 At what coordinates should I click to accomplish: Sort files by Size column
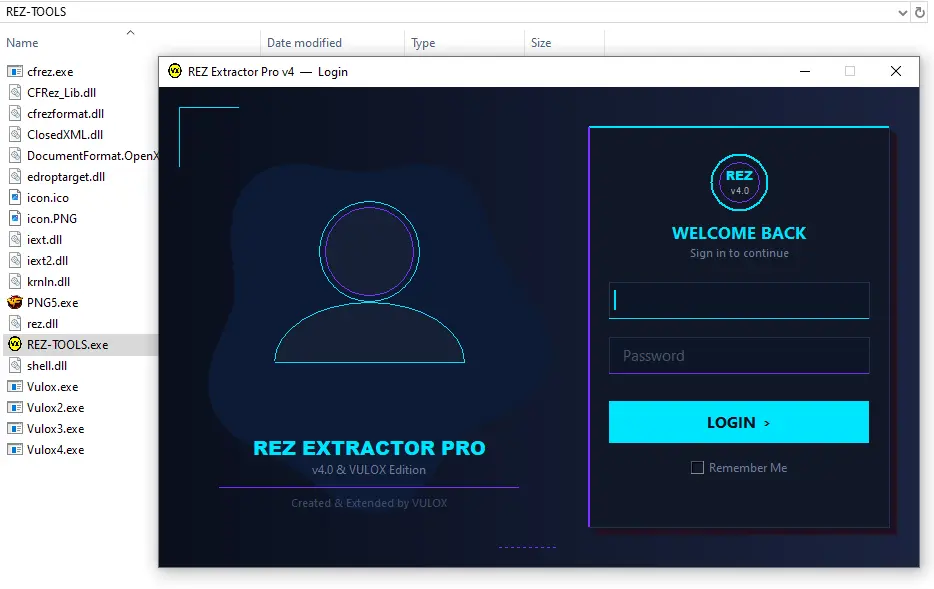541,43
